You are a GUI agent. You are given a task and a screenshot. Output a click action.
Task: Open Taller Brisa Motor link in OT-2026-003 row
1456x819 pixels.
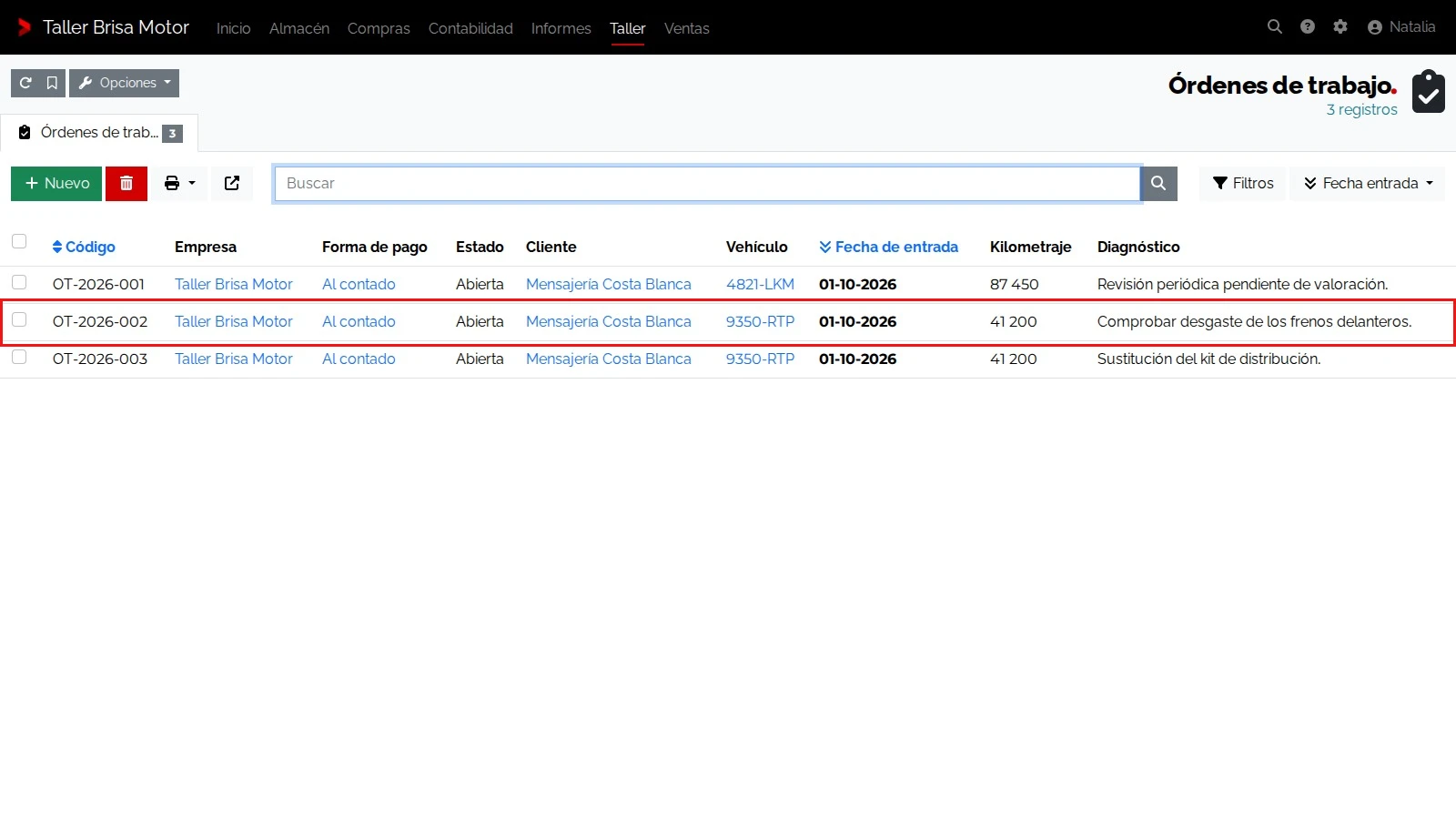tap(234, 359)
